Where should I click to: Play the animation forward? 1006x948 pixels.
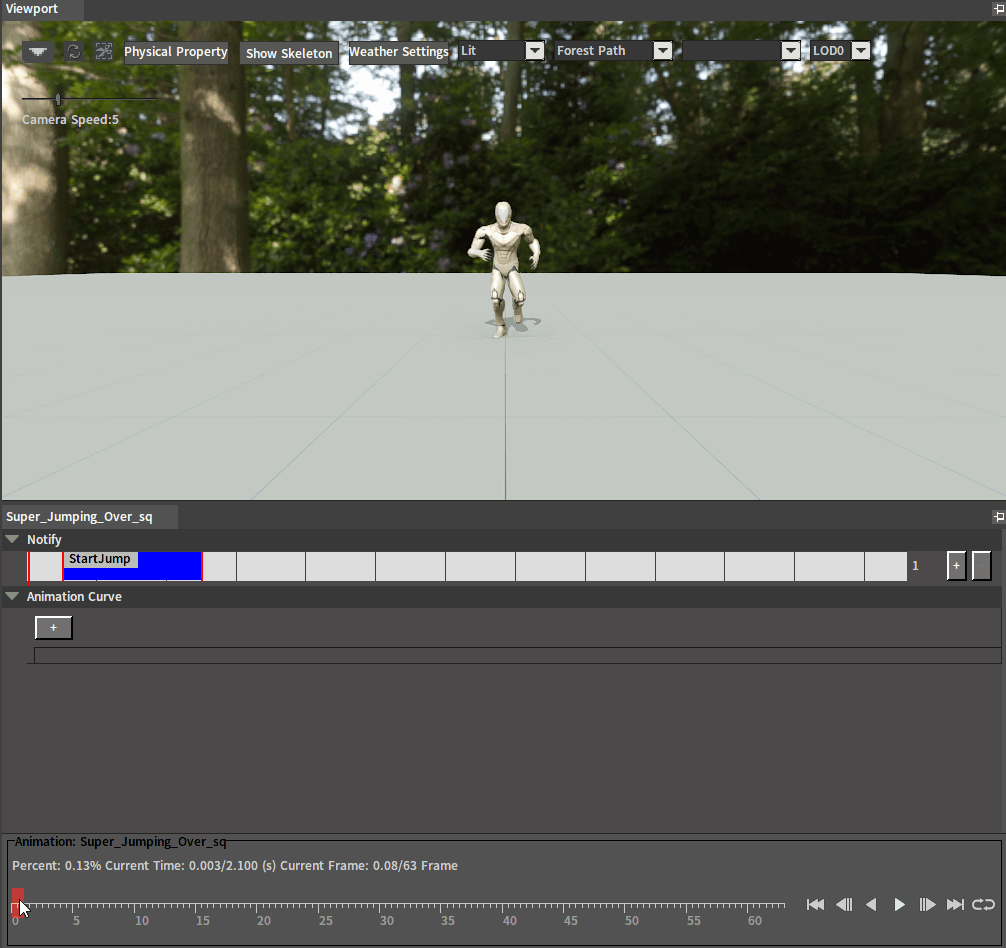[899, 904]
